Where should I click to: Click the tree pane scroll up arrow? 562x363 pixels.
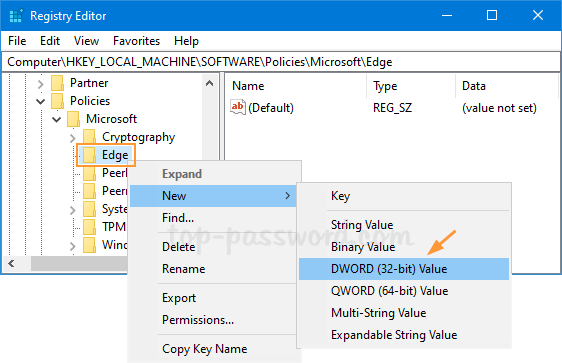pyautogui.click(x=210, y=83)
